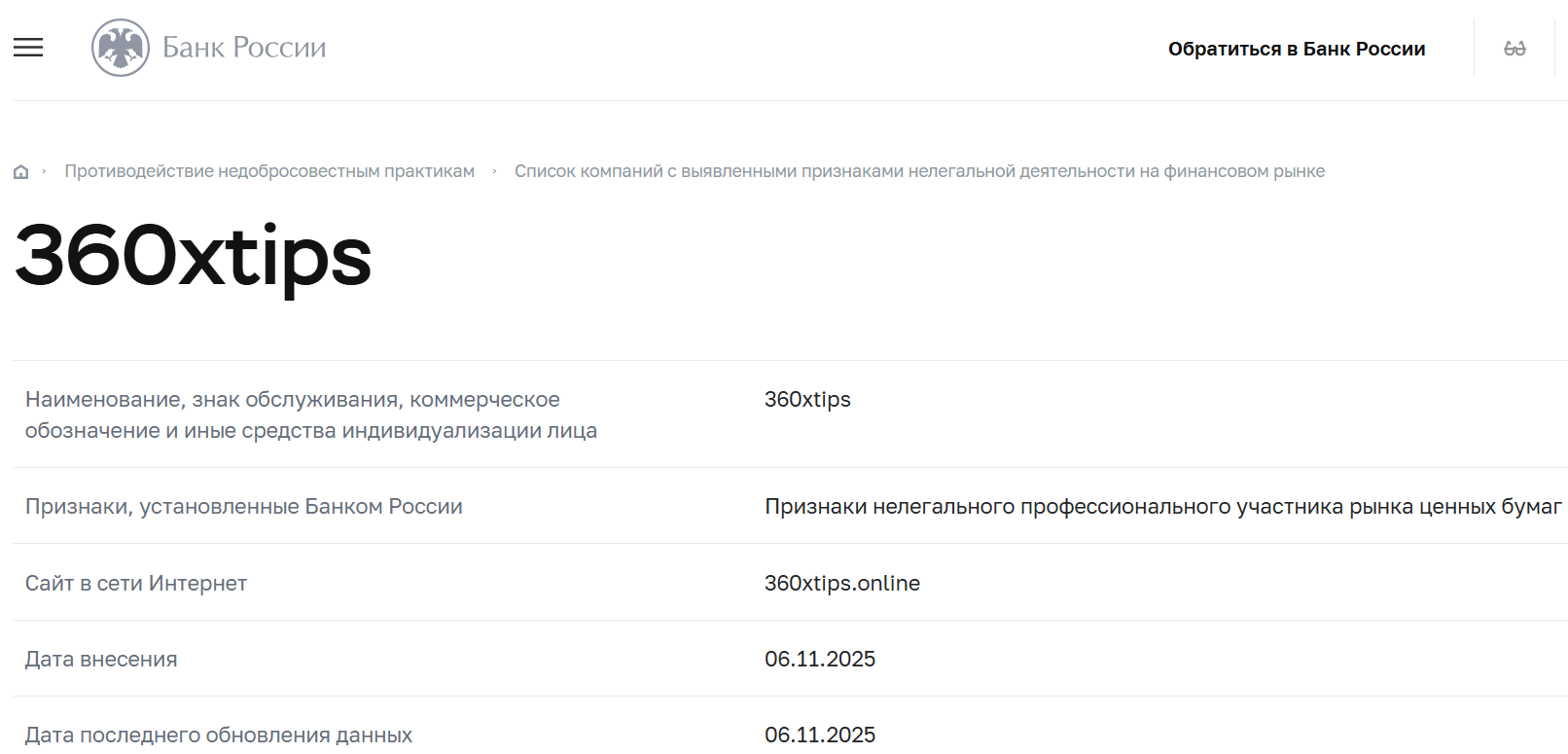Image resolution: width=1568 pixels, height=754 pixels.
Task: Open Противодействие недобросовестным практикам breadcrumb
Action: 269,171
